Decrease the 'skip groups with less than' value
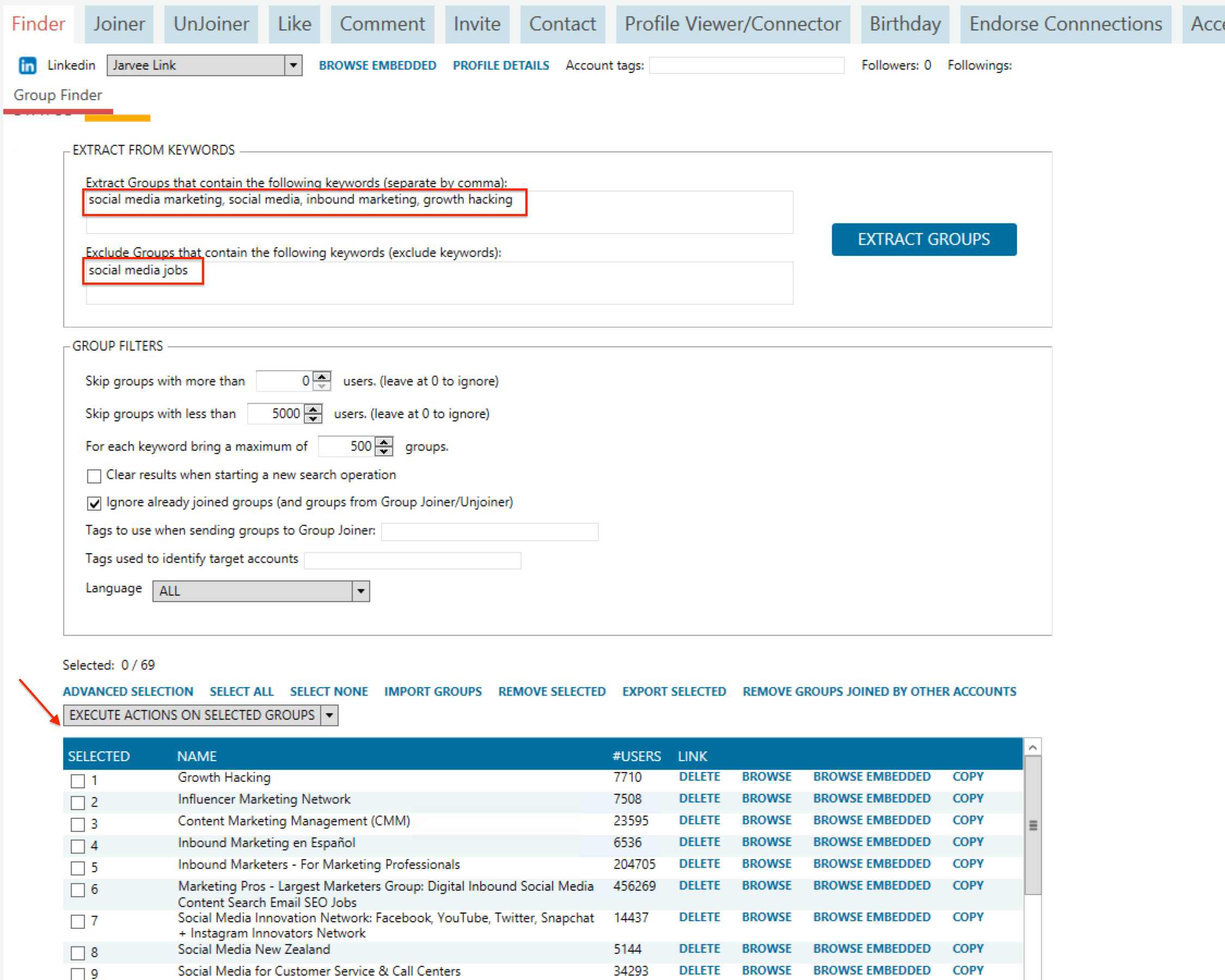The width and height of the screenshot is (1225, 980). (x=313, y=419)
